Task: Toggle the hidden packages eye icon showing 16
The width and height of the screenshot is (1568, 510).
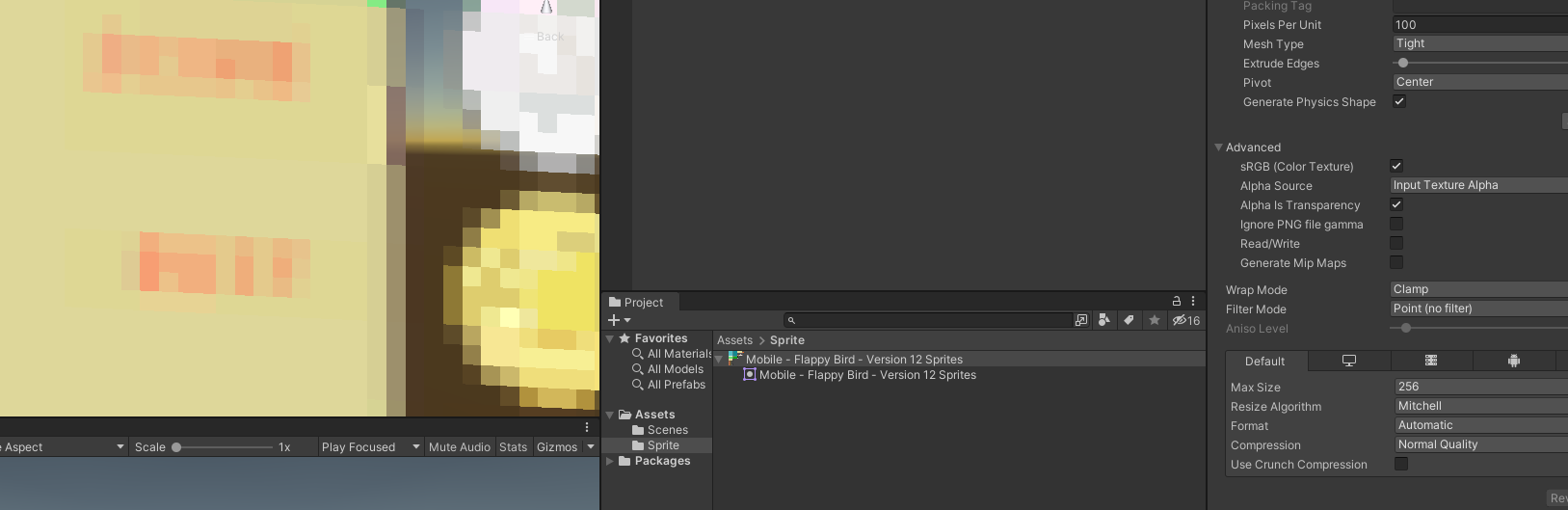Action: (1186, 320)
